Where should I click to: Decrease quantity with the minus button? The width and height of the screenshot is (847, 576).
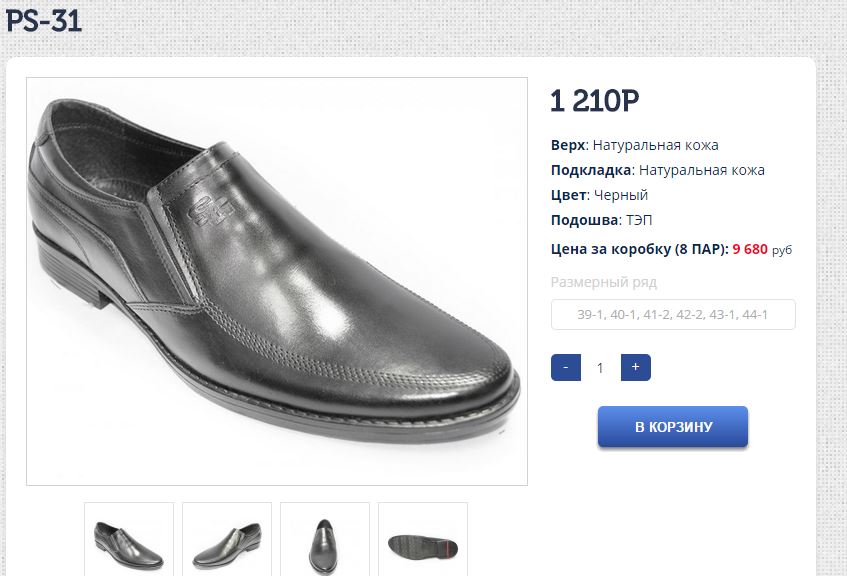click(565, 367)
